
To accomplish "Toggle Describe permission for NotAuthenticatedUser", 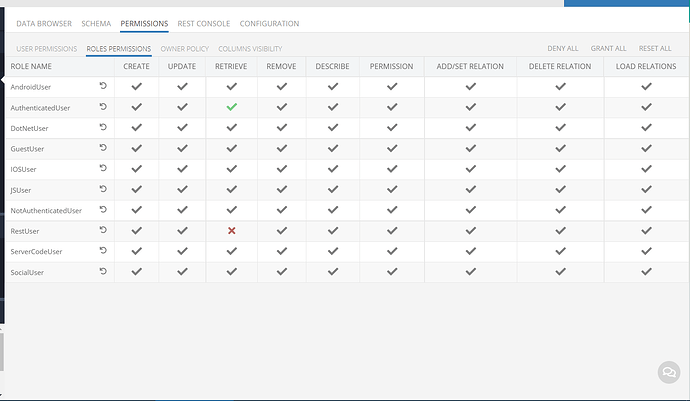I will pyautogui.click(x=333, y=210).
